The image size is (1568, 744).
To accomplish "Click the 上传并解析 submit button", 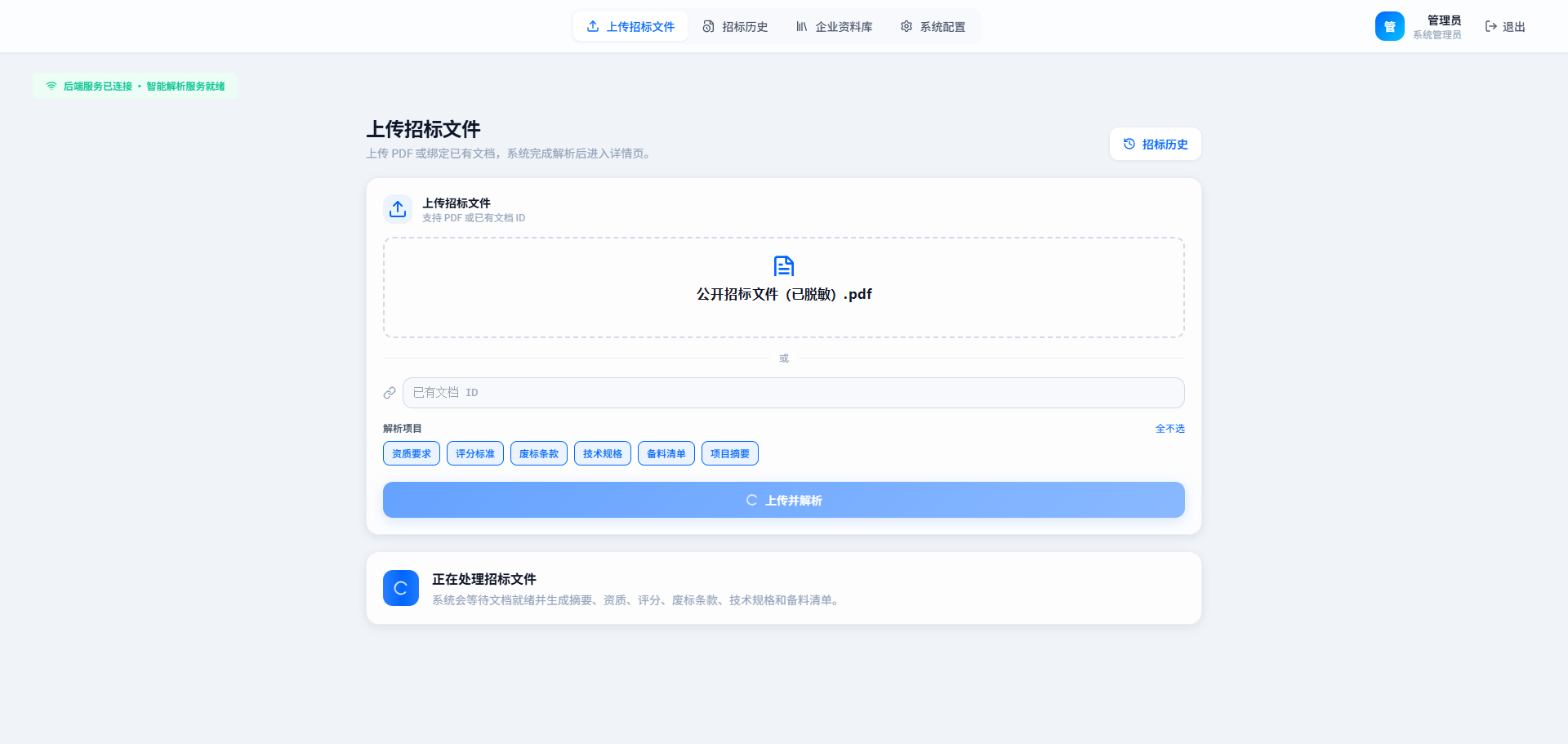I will coord(784,500).
